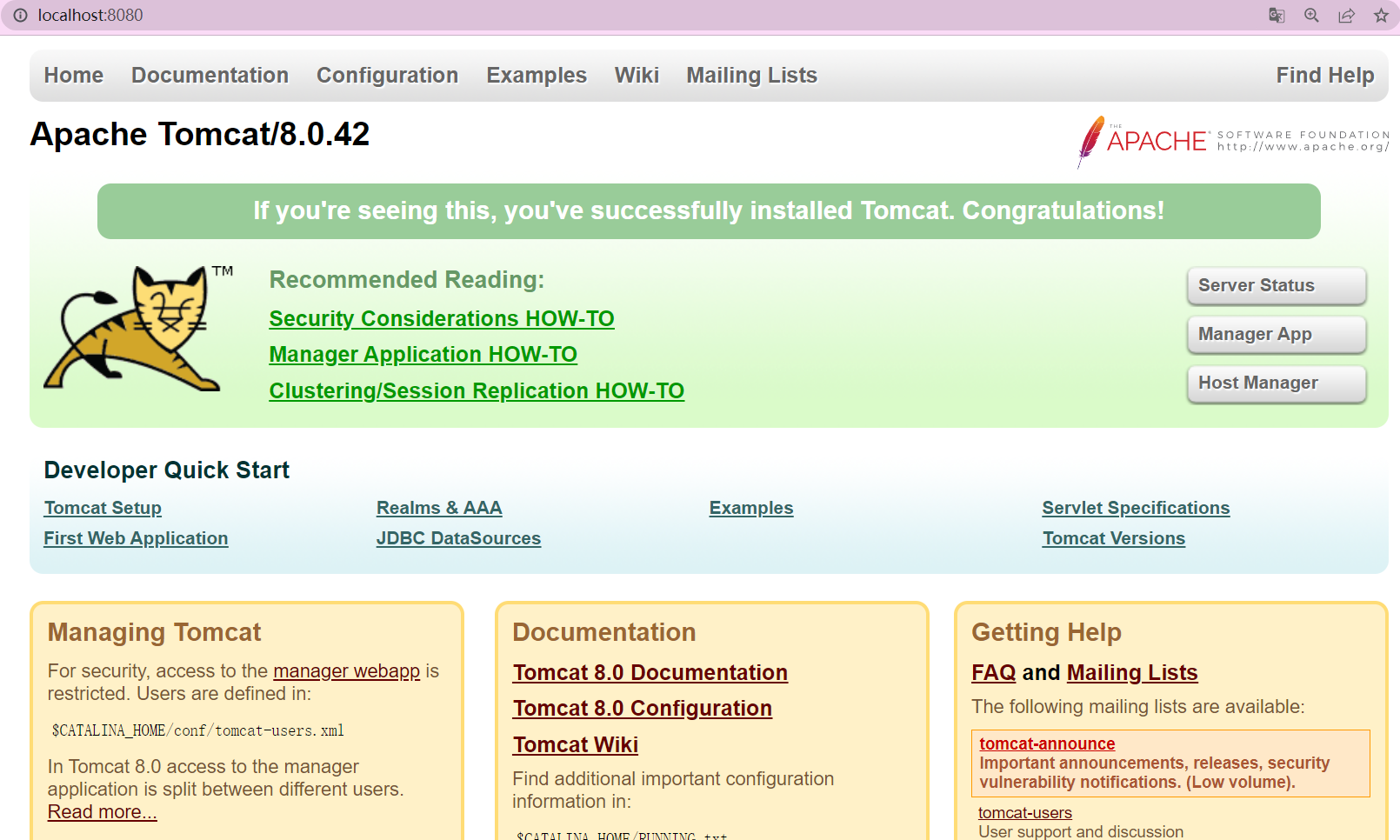The image size is (1400, 840).
Task: Open First Web Application link
Action: coord(136,538)
